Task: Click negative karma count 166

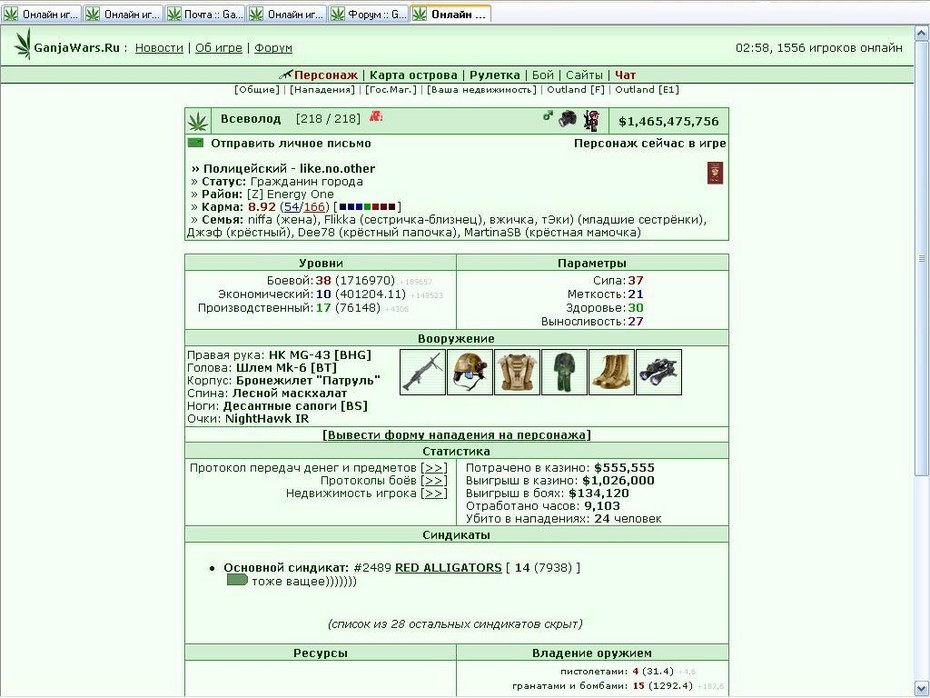Action: coord(314,207)
